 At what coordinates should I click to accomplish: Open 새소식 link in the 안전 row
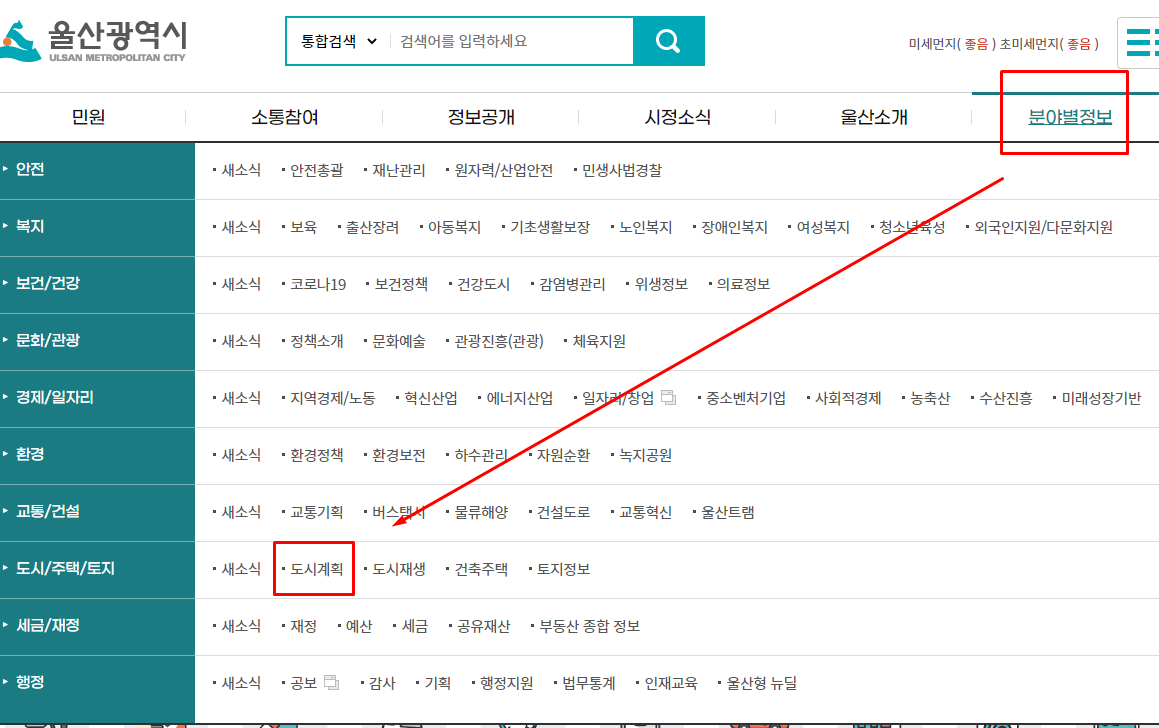pyautogui.click(x=241, y=170)
